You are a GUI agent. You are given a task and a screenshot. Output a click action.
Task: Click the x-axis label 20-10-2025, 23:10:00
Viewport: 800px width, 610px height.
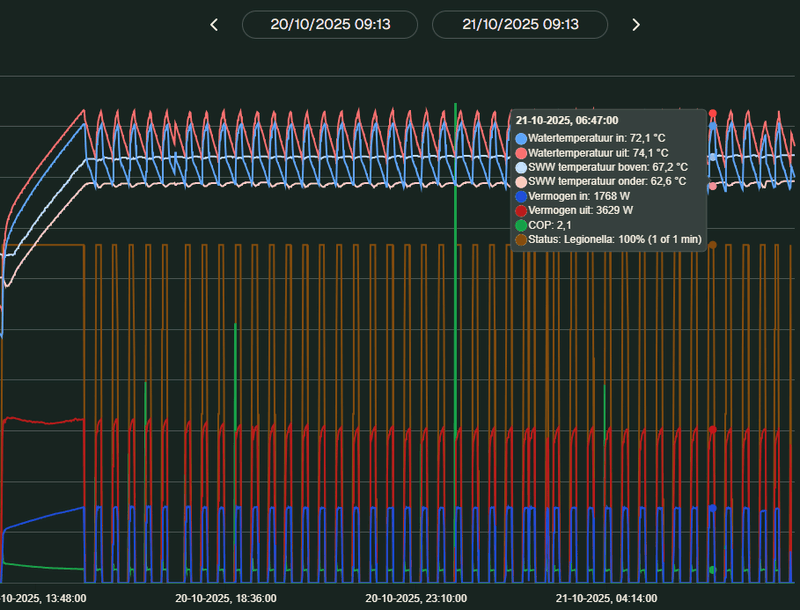click(x=416, y=598)
